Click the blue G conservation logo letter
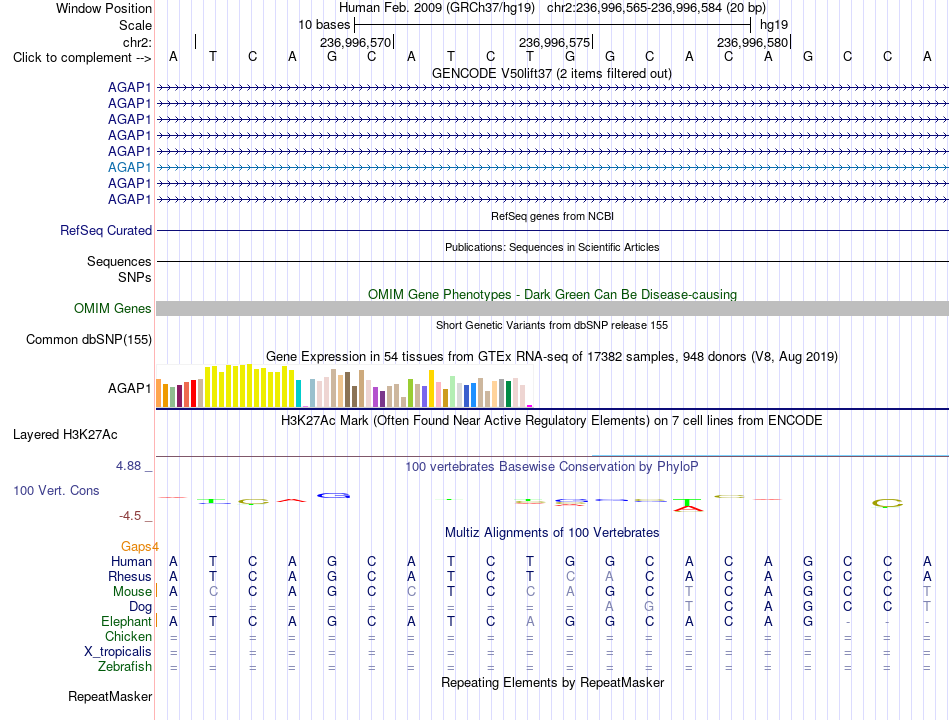The width and height of the screenshot is (950, 720). pos(333,495)
